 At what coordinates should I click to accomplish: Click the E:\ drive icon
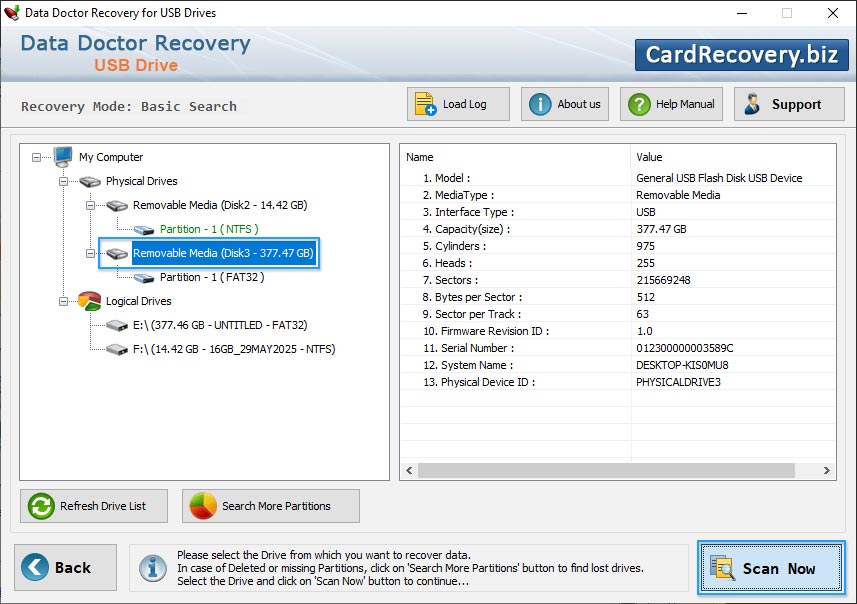tap(117, 326)
